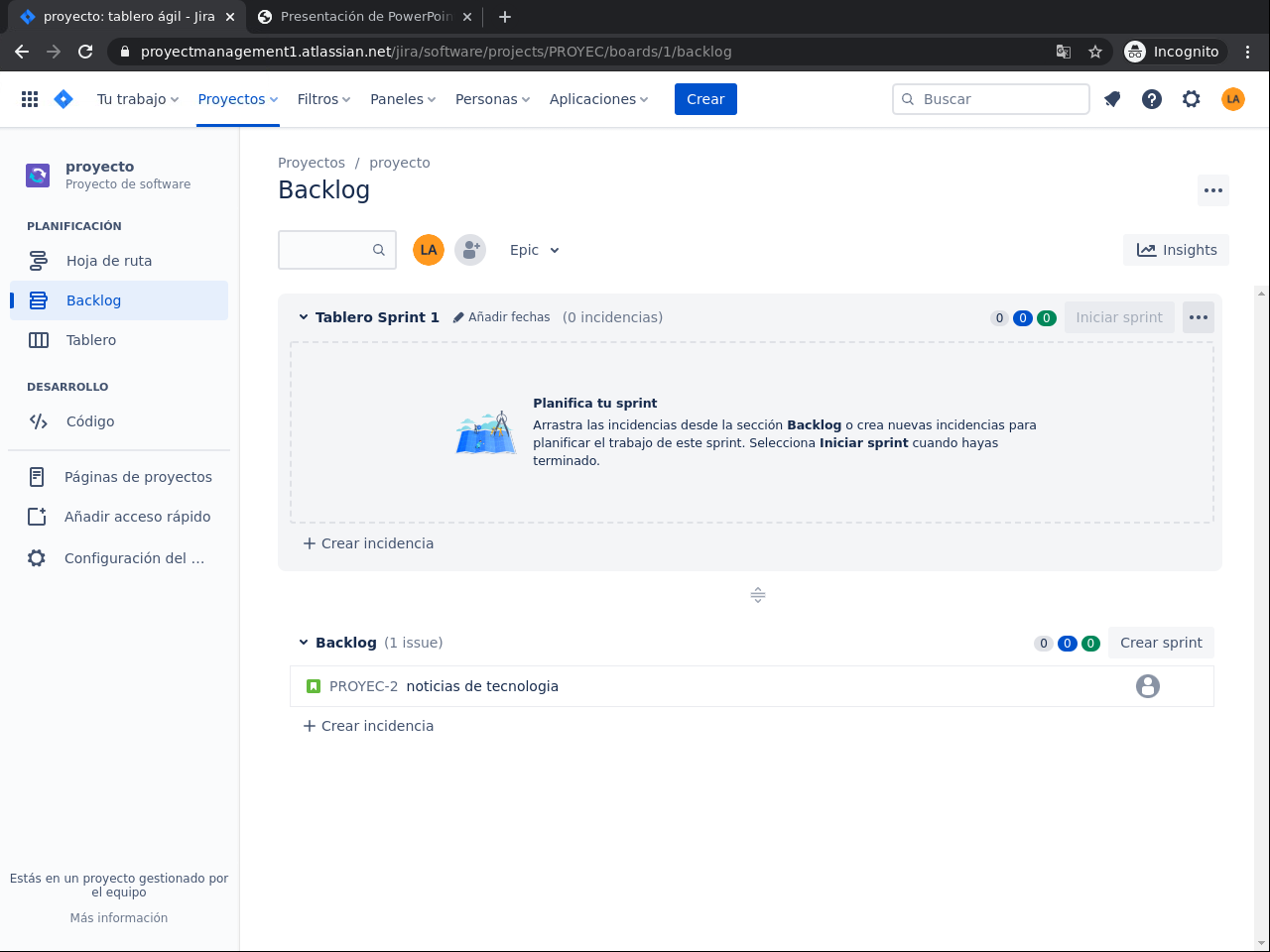Viewport: 1270px width, 952px height.
Task: Click the unassigned avatar on PROYEC-2
Action: pos(1148,686)
